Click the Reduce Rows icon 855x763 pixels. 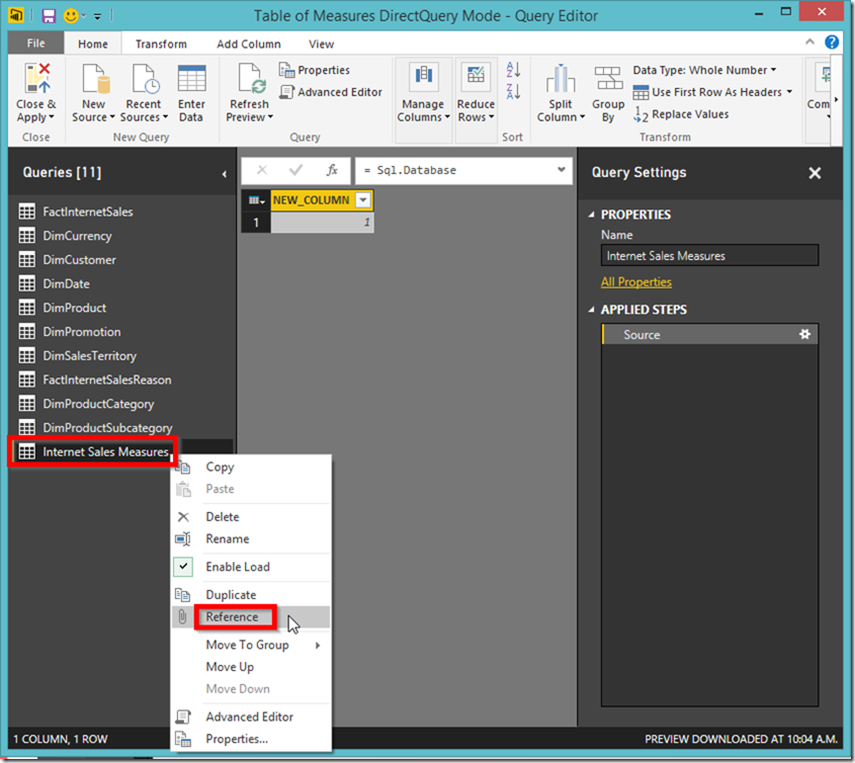475,76
